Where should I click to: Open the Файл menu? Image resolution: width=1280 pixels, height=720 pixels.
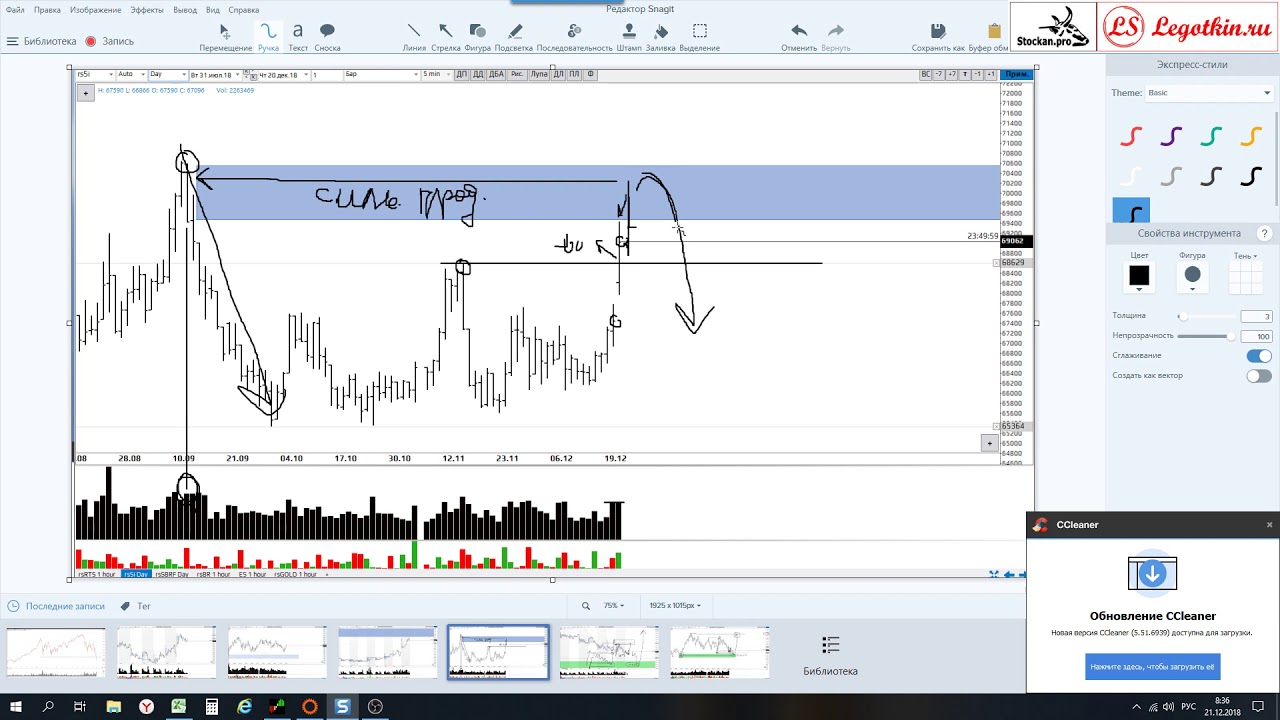point(15,10)
